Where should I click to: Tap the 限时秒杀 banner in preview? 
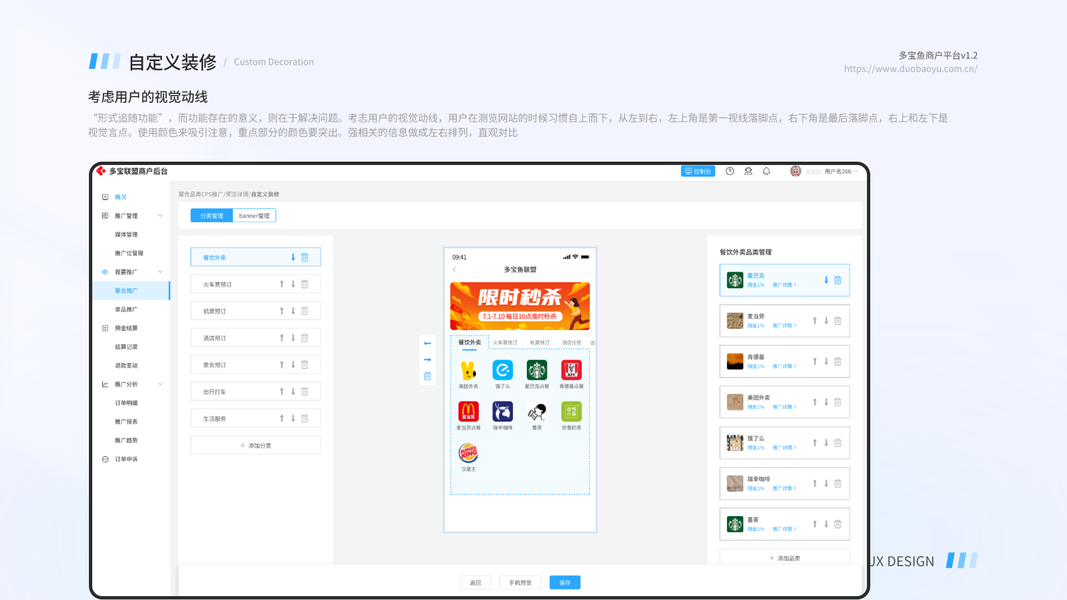click(520, 306)
